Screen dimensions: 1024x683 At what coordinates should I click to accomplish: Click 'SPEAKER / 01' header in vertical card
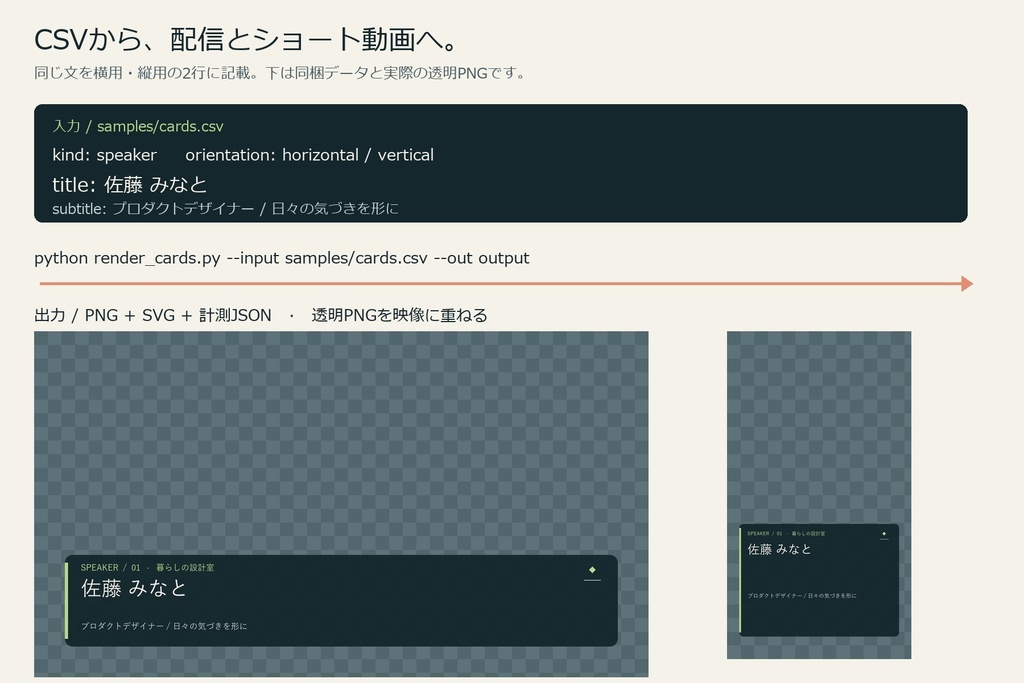[786, 533]
